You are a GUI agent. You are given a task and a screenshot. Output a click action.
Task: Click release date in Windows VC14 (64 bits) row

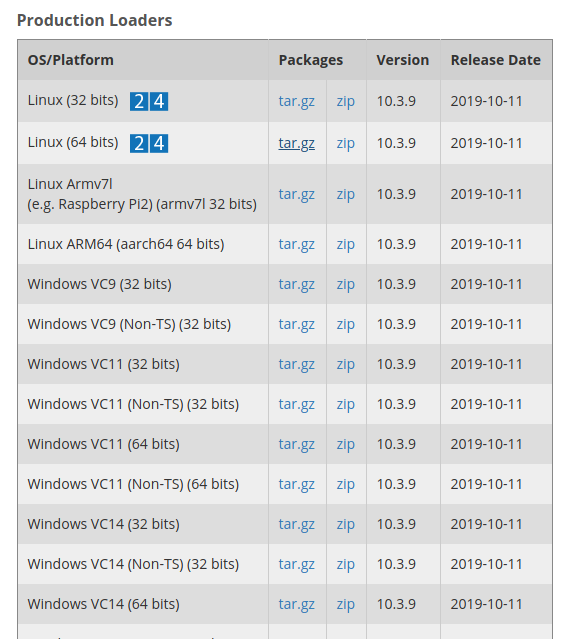coord(486,604)
